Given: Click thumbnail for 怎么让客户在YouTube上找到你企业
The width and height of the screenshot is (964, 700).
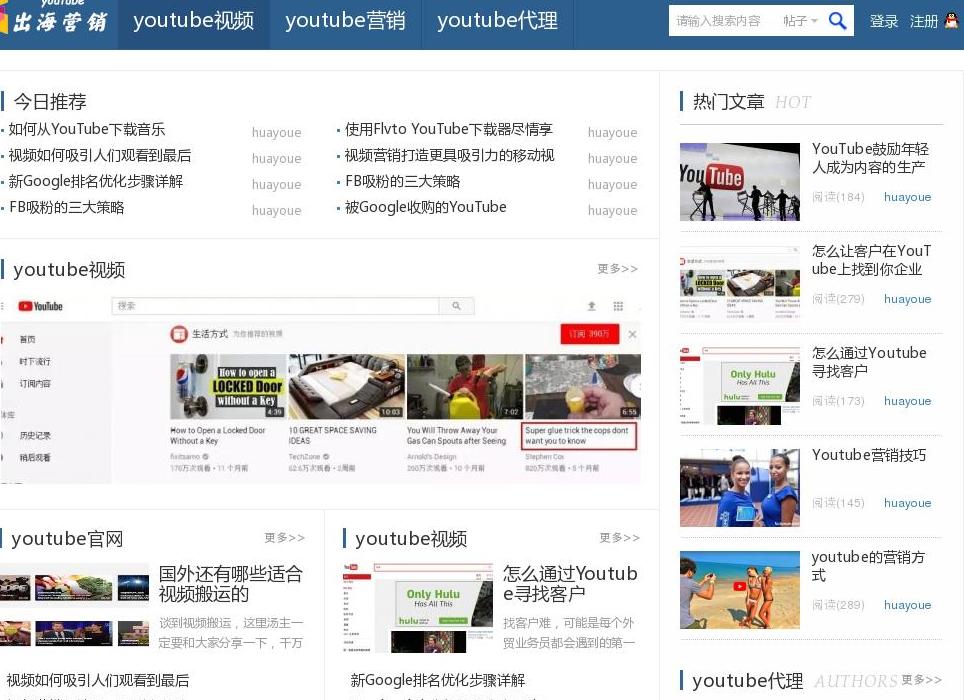Looking at the screenshot, I should [740, 284].
